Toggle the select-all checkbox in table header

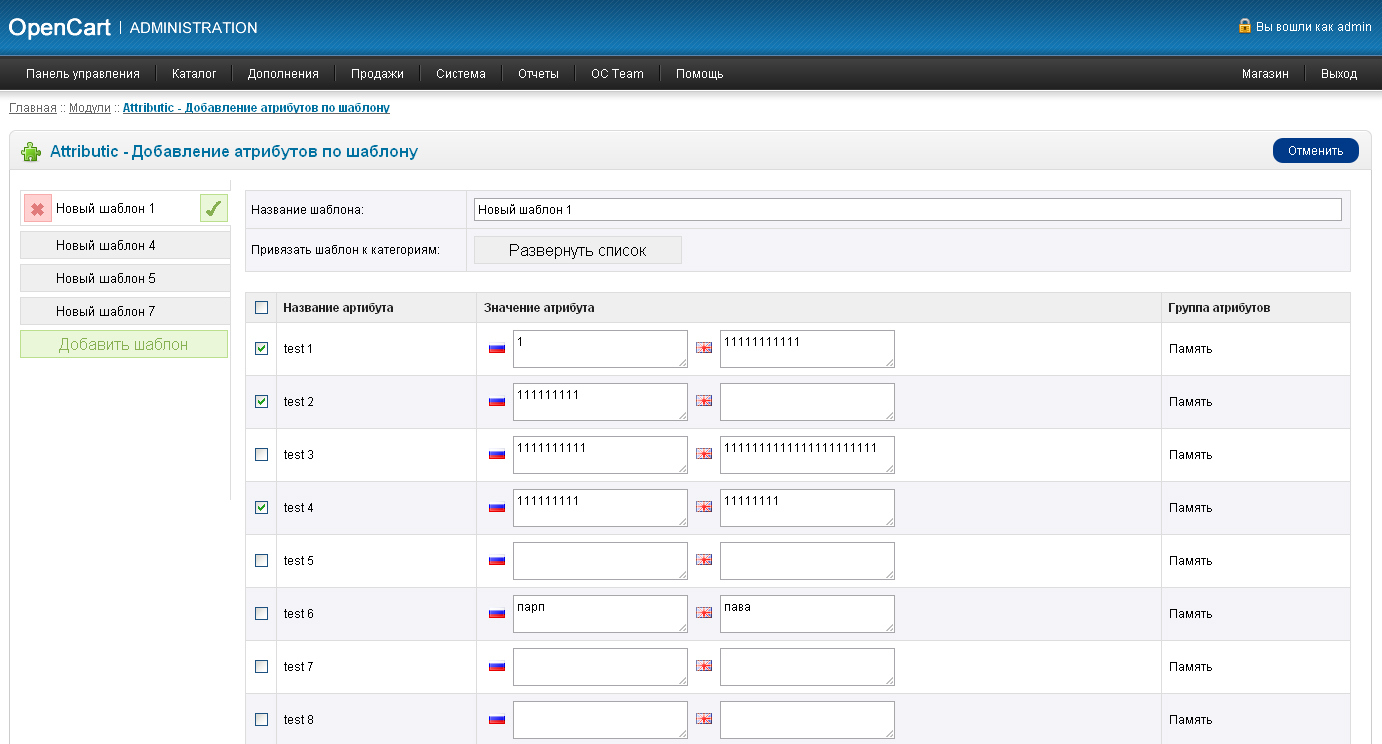(x=262, y=308)
